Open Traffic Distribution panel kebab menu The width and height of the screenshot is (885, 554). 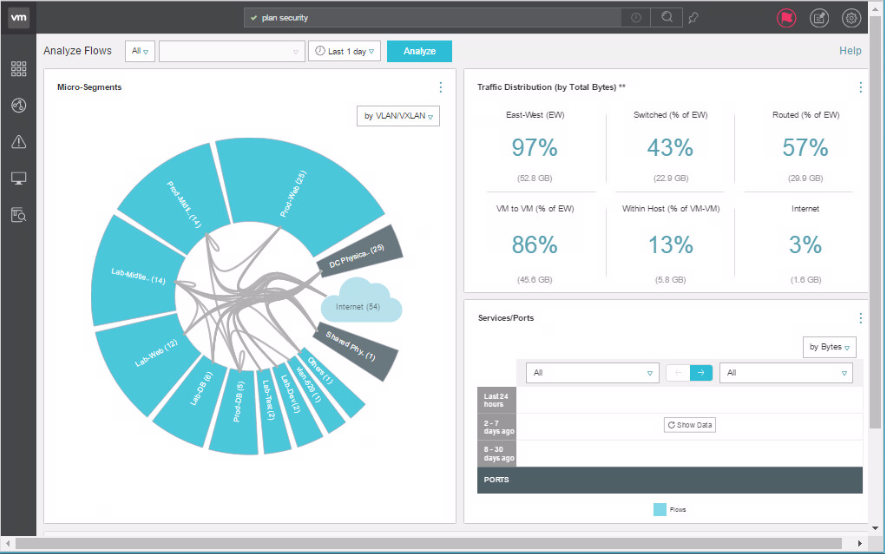tap(860, 88)
